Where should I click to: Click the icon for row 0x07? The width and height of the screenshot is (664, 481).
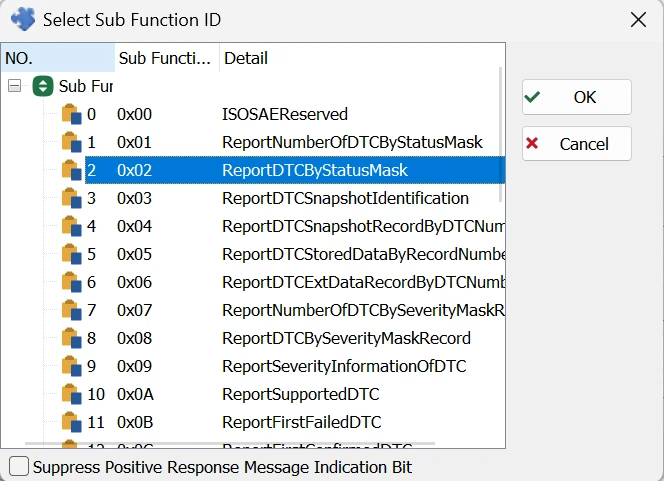pyautogui.click(x=72, y=310)
